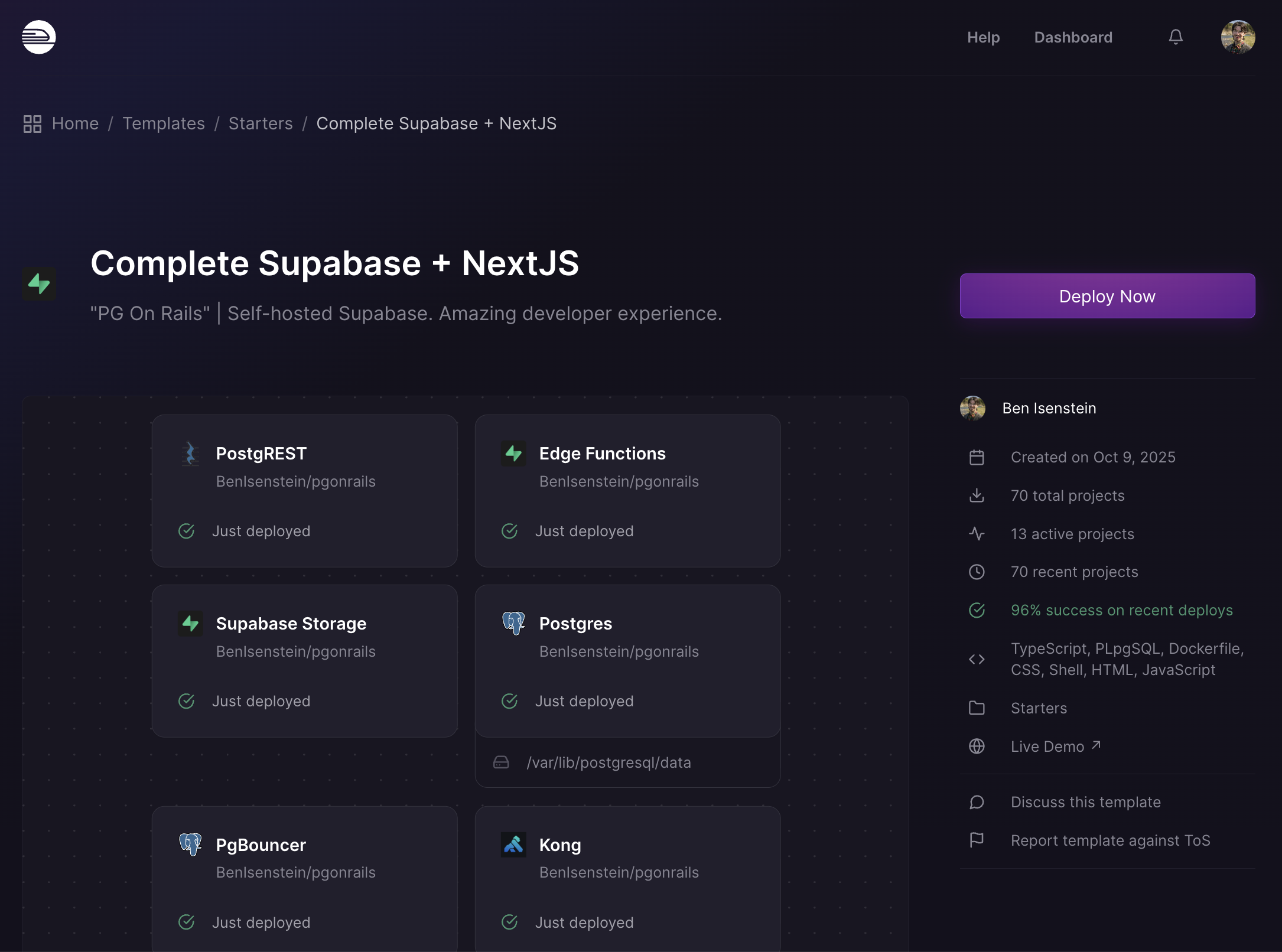This screenshot has width=1282, height=952.
Task: Click the calendar icon beside the creation date
Action: coord(977,457)
